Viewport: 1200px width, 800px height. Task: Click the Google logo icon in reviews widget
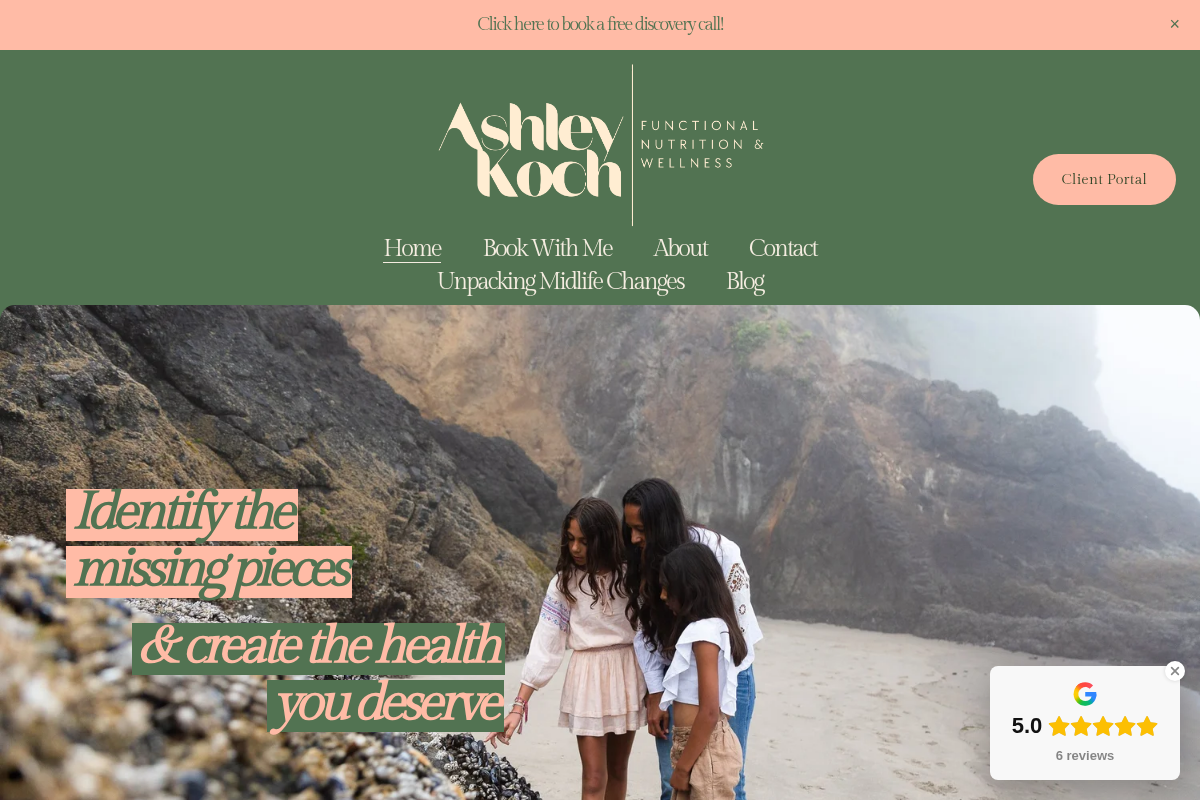coord(1085,694)
